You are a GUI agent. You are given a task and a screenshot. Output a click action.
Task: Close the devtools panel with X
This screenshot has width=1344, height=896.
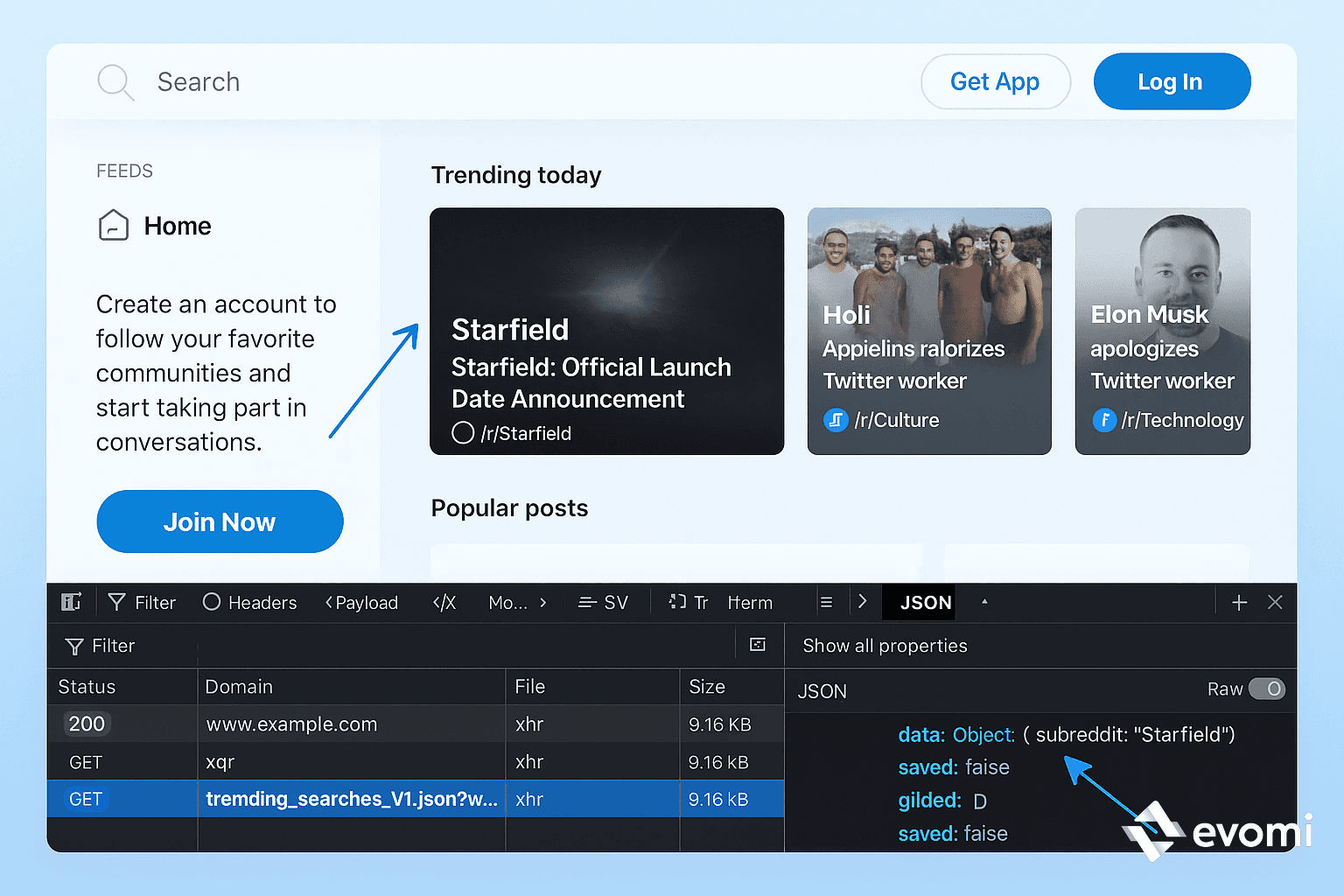click(x=1275, y=602)
